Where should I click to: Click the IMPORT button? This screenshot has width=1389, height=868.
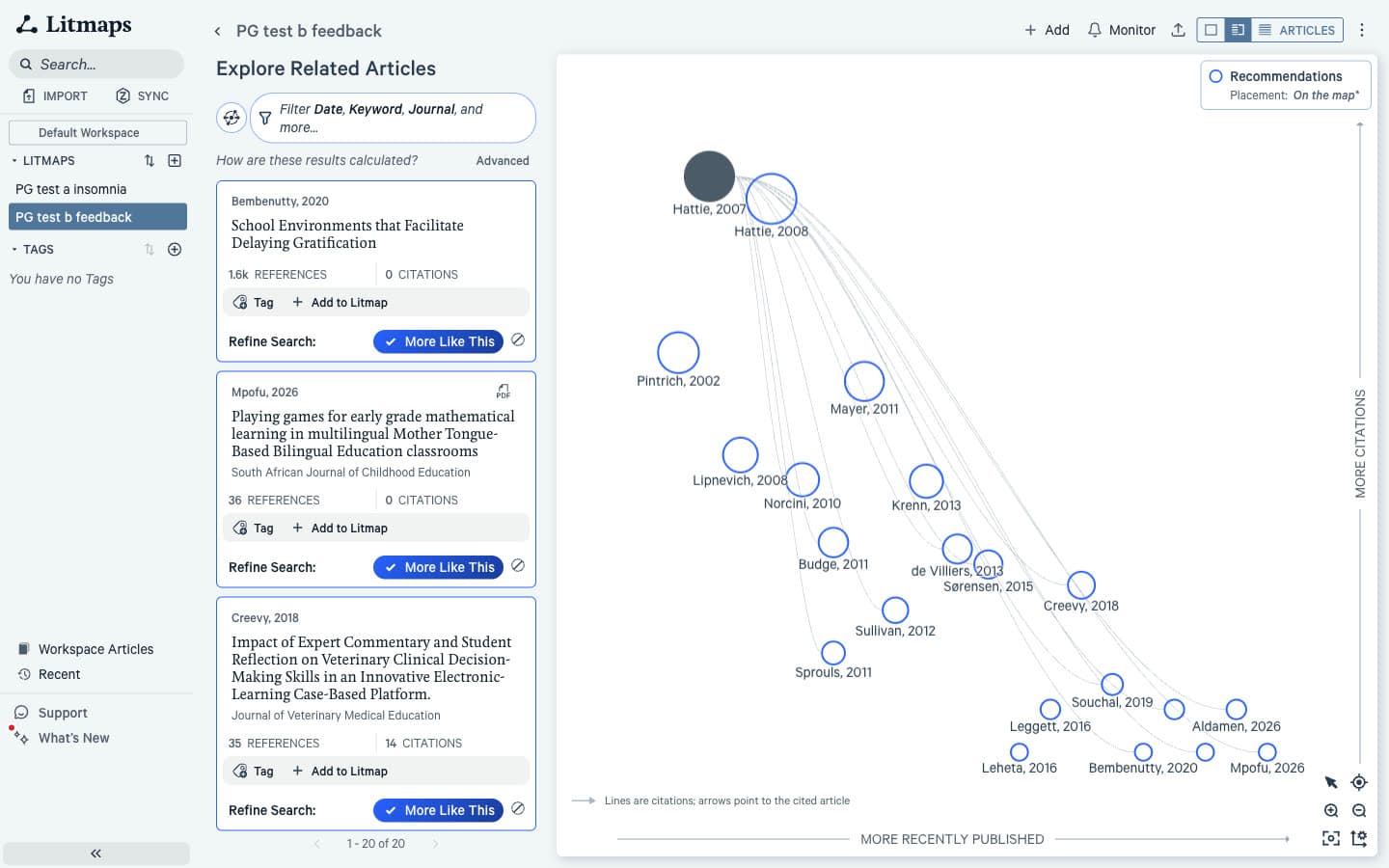(55, 95)
